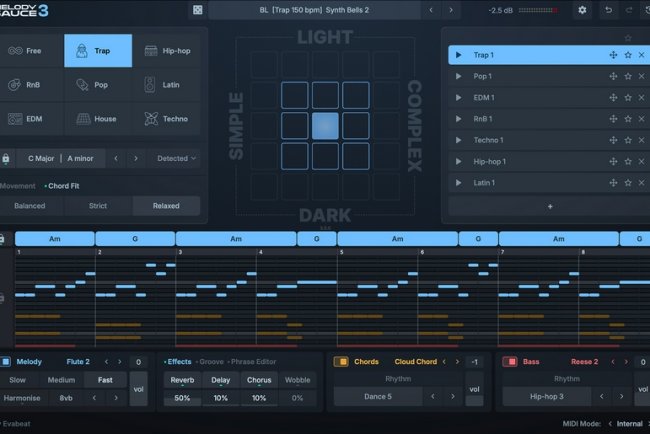Viewport: 650px width, 434px height.
Task: Switch to the Movement tab
Action: coord(18,186)
